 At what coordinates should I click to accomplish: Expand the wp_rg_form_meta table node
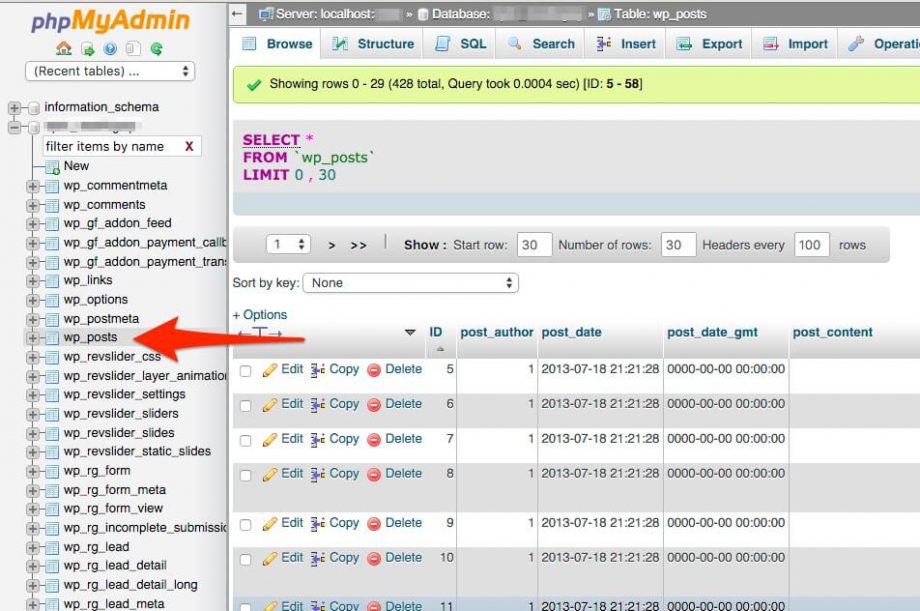coord(33,491)
